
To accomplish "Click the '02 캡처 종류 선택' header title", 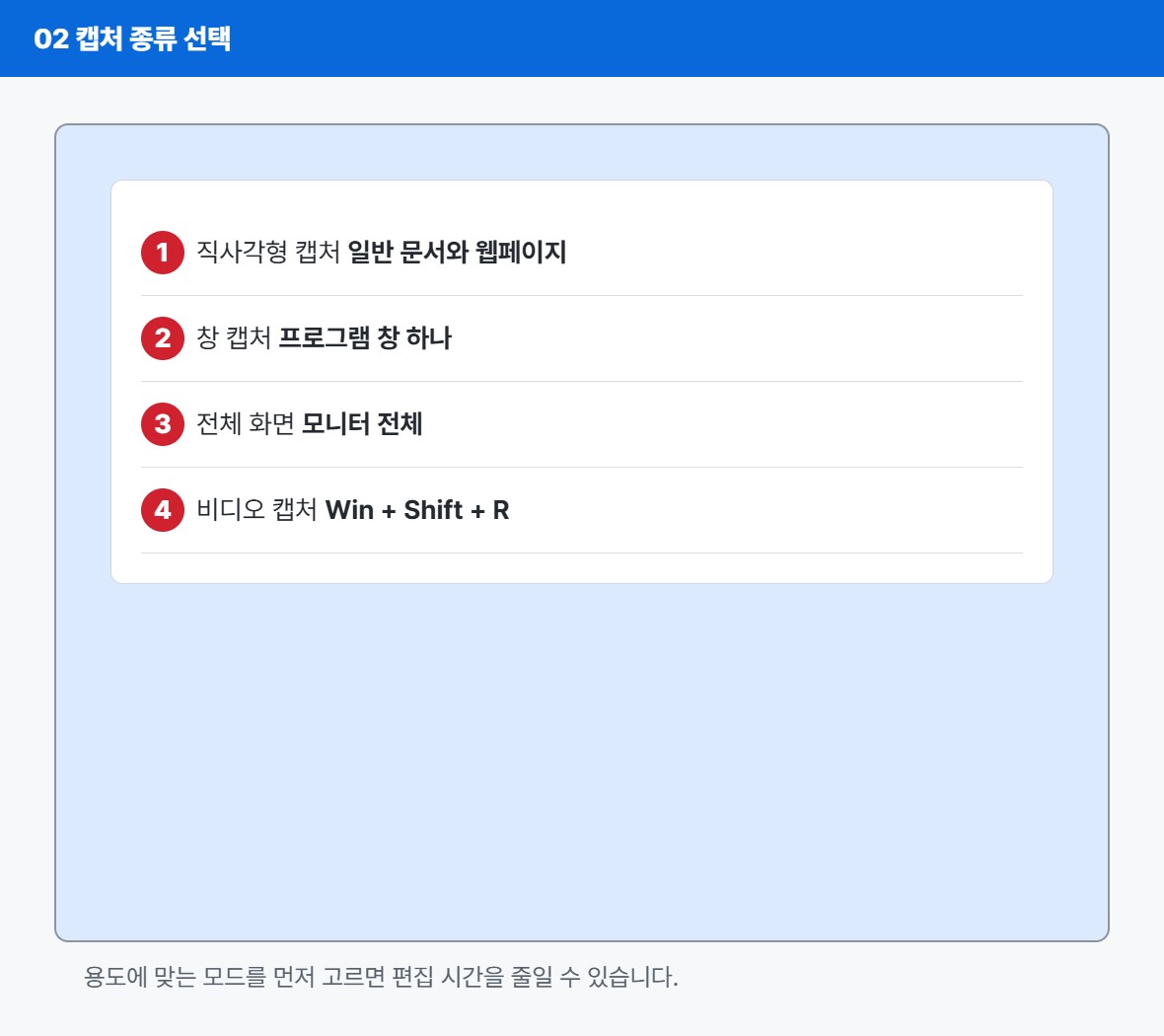I will 132,38.
